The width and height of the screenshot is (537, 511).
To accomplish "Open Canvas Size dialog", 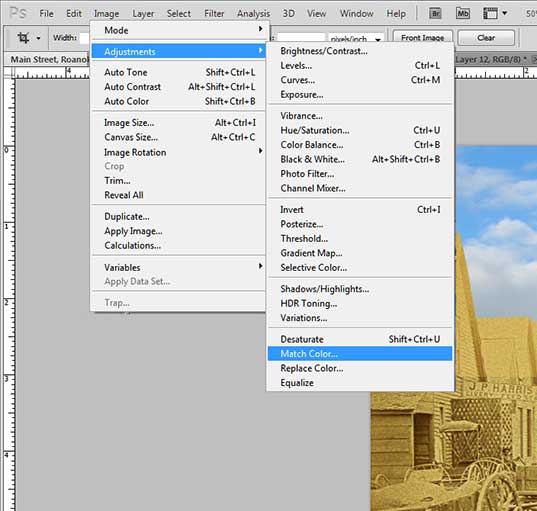I will (178, 137).
